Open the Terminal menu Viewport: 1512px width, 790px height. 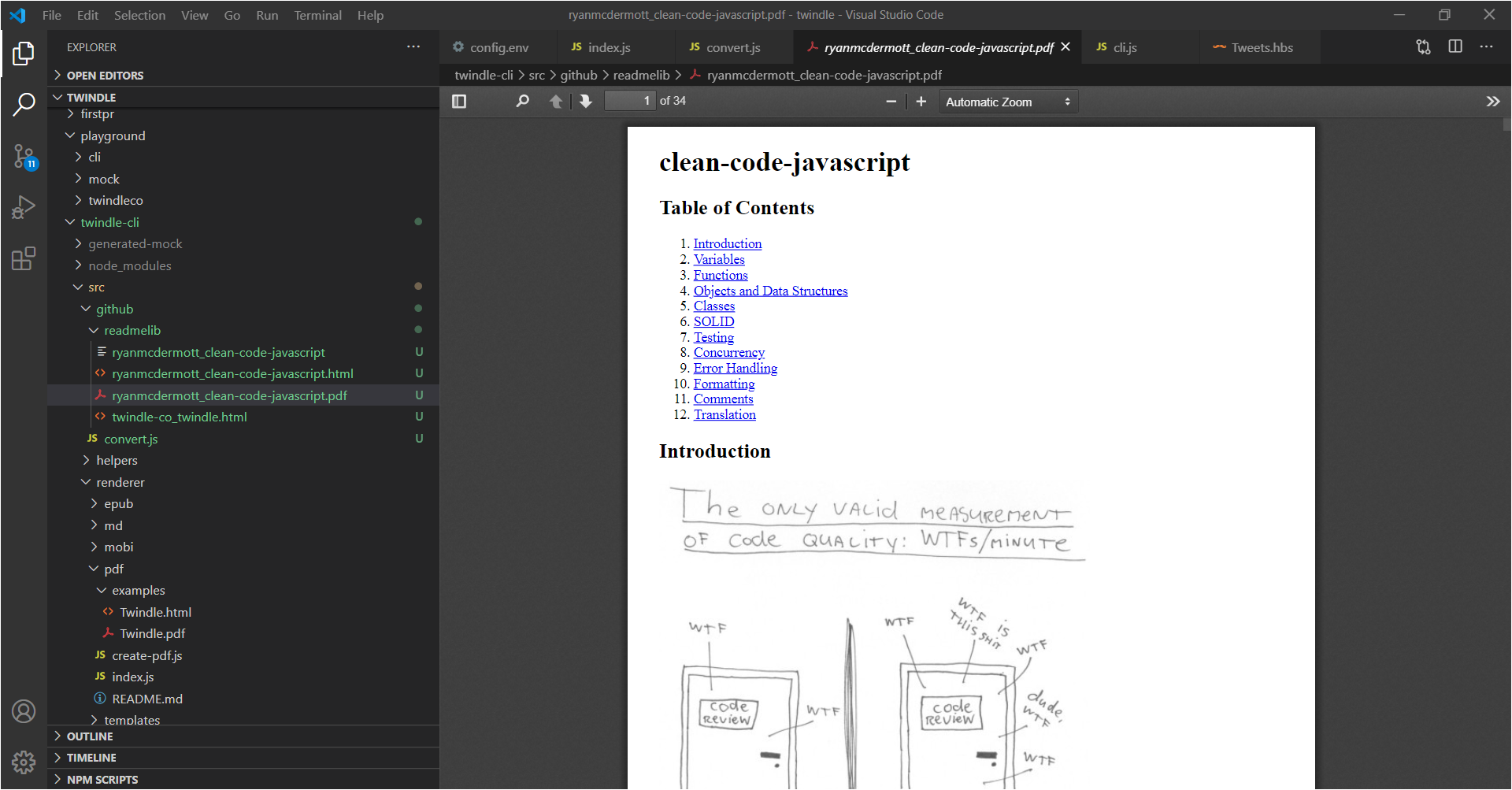[x=317, y=15]
